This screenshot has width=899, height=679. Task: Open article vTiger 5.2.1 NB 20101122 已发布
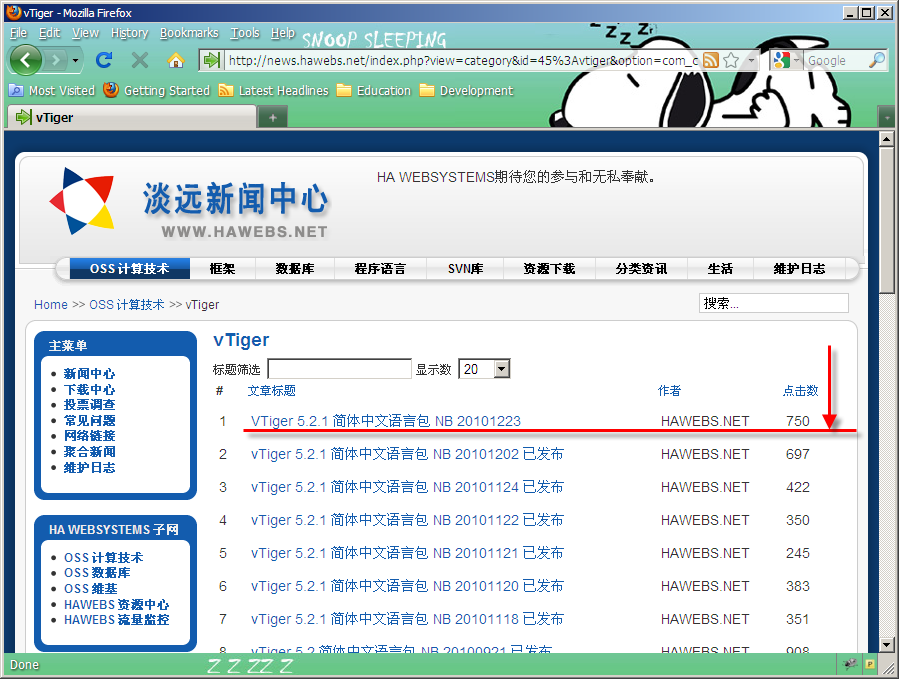[x=407, y=520]
